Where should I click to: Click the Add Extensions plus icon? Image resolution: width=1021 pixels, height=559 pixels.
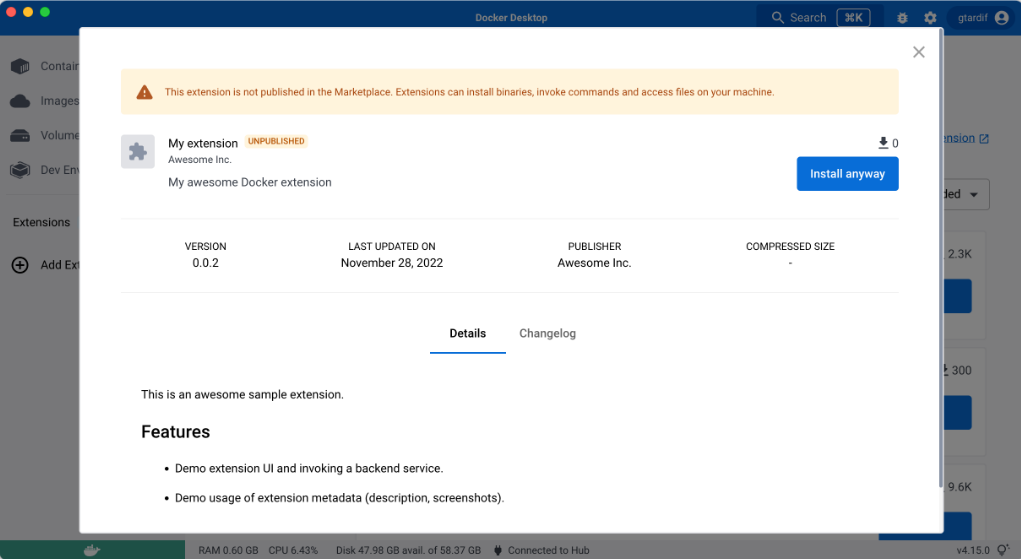pyautogui.click(x=20, y=265)
